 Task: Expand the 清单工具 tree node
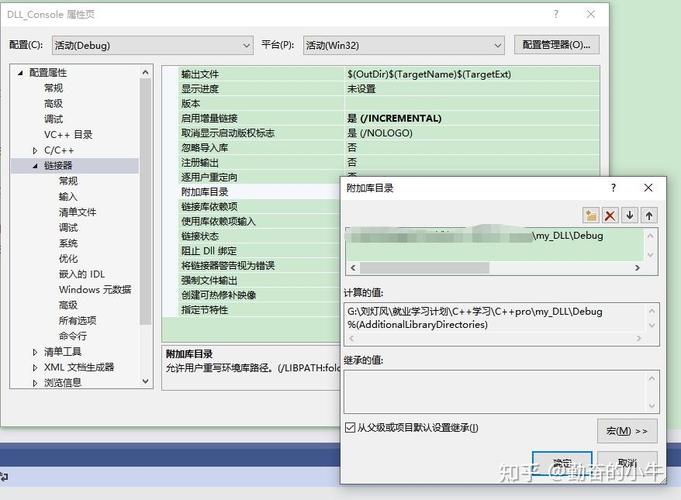click(35, 352)
